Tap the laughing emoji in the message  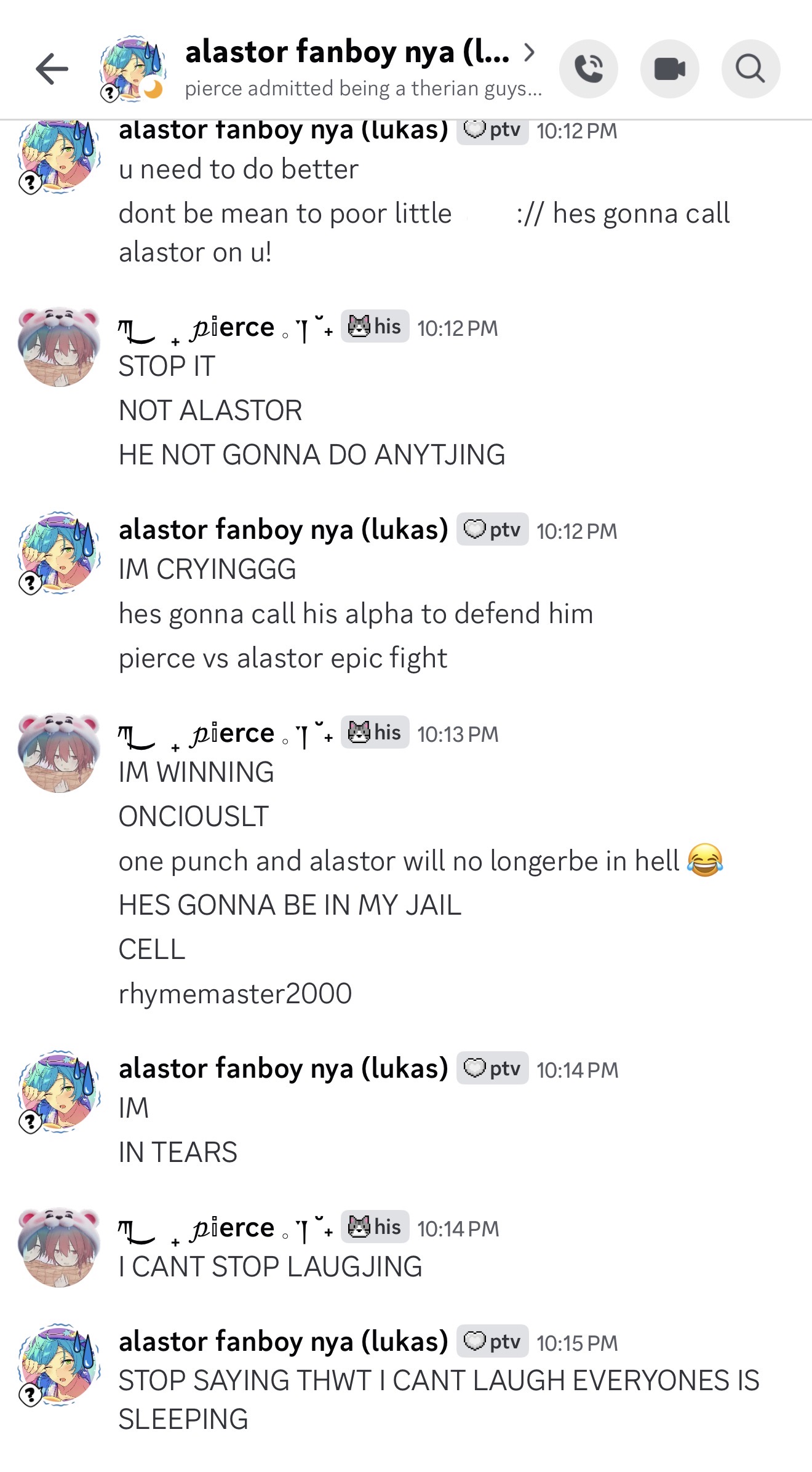point(705,860)
